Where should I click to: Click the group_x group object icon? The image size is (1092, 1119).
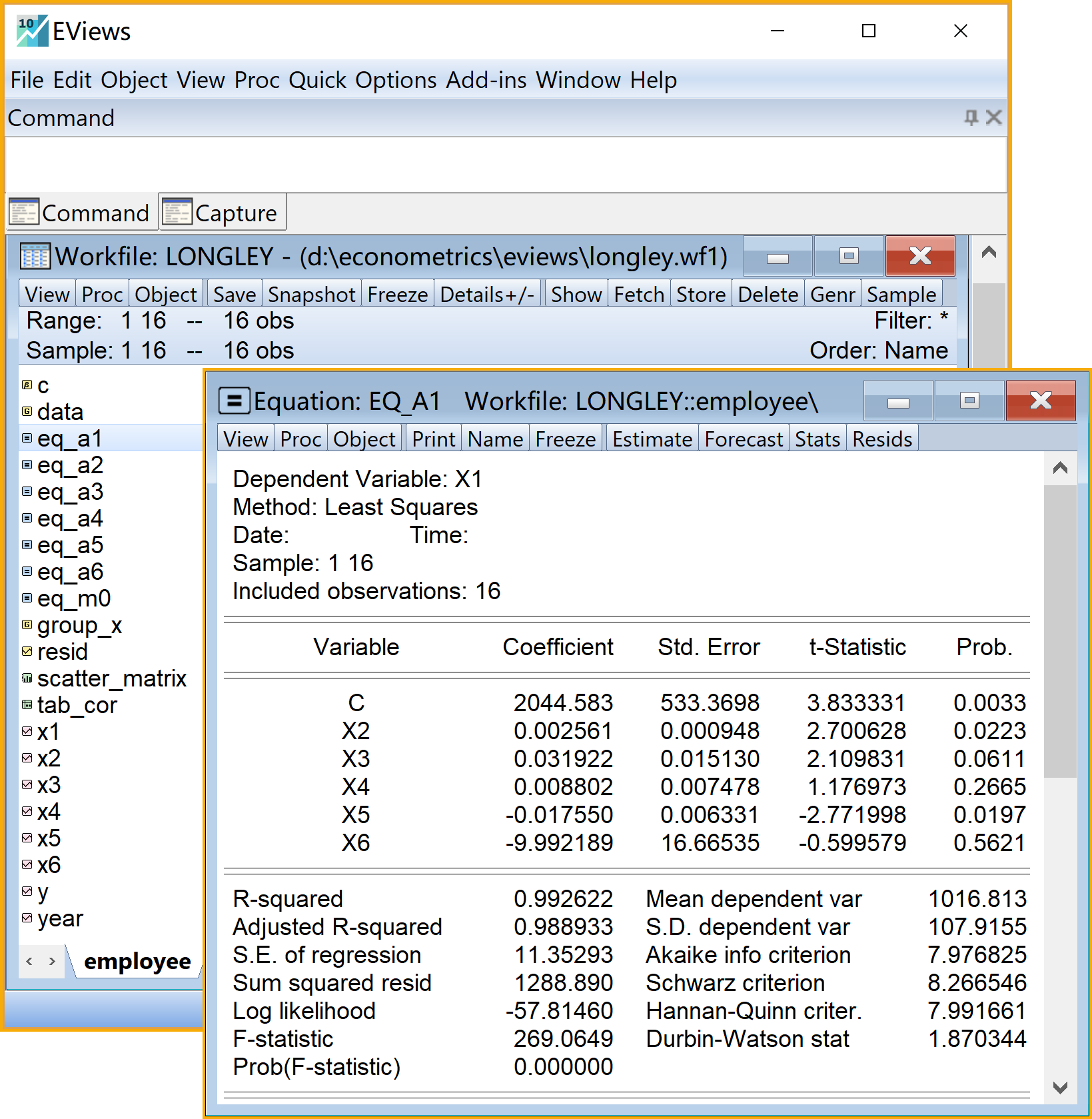point(27,624)
